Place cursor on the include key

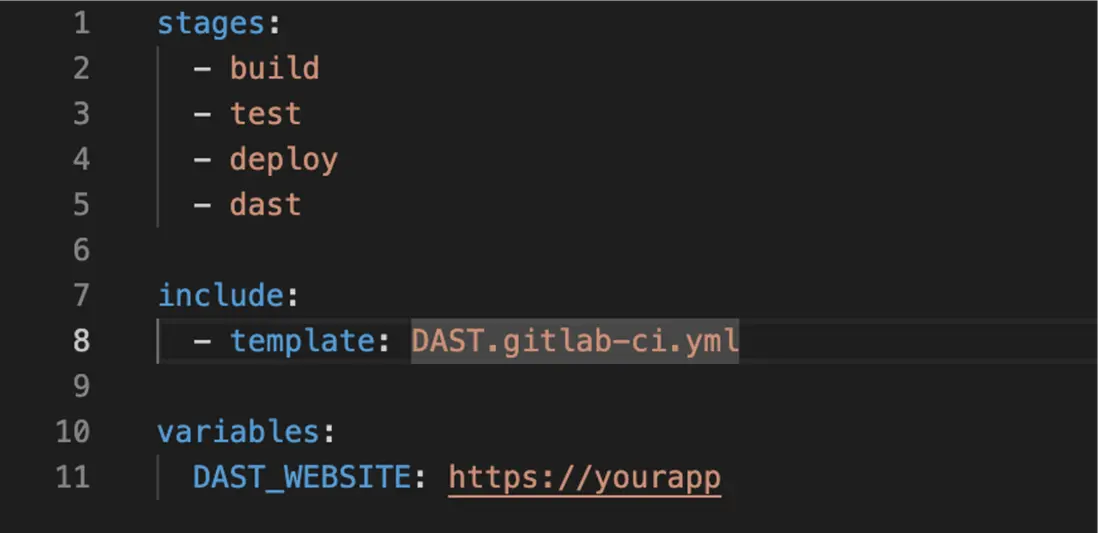(221, 295)
